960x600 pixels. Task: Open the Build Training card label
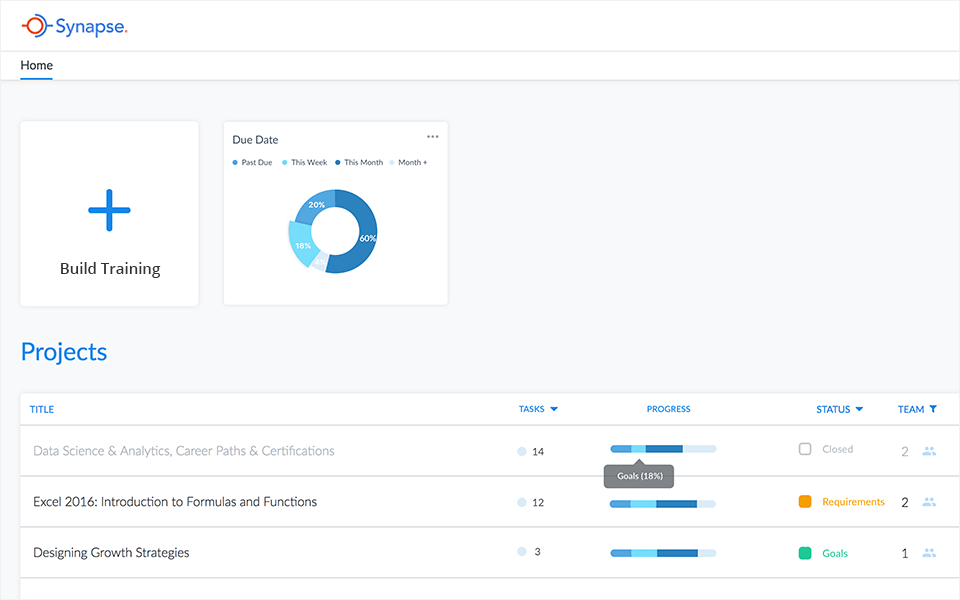[x=110, y=269]
